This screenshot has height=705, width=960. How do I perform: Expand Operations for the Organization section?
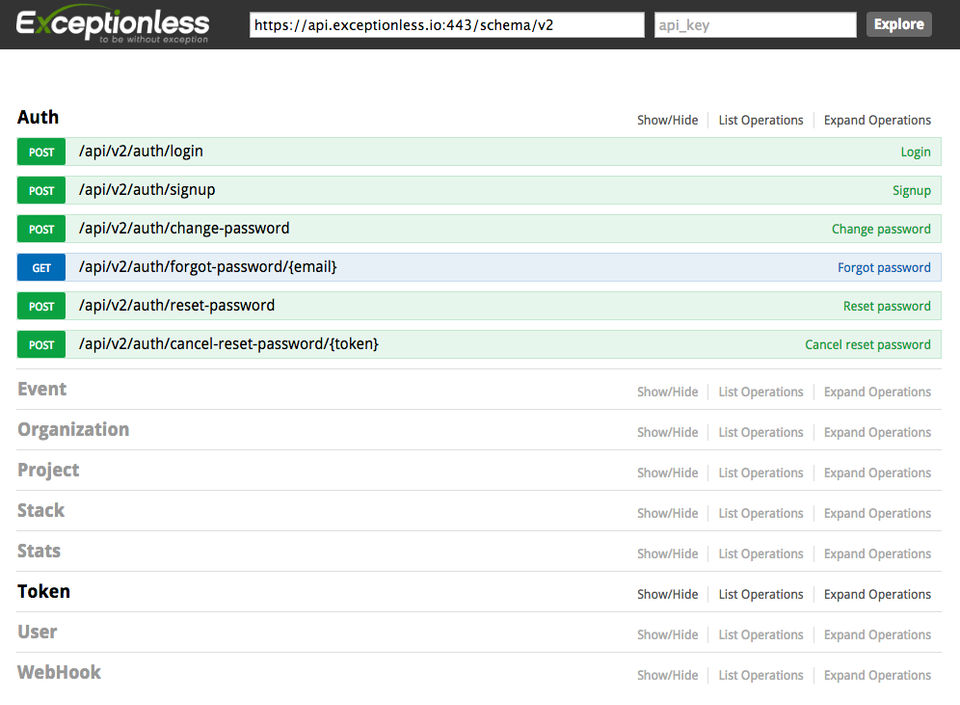tap(877, 433)
